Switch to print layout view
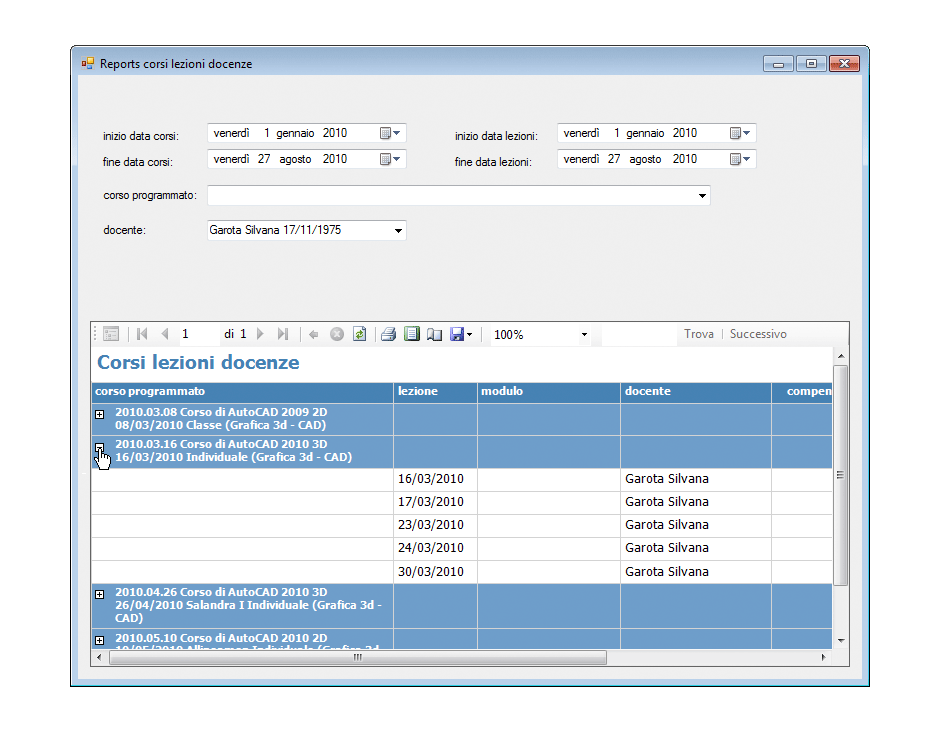Screen dimensions: 940x732 [x=412, y=334]
